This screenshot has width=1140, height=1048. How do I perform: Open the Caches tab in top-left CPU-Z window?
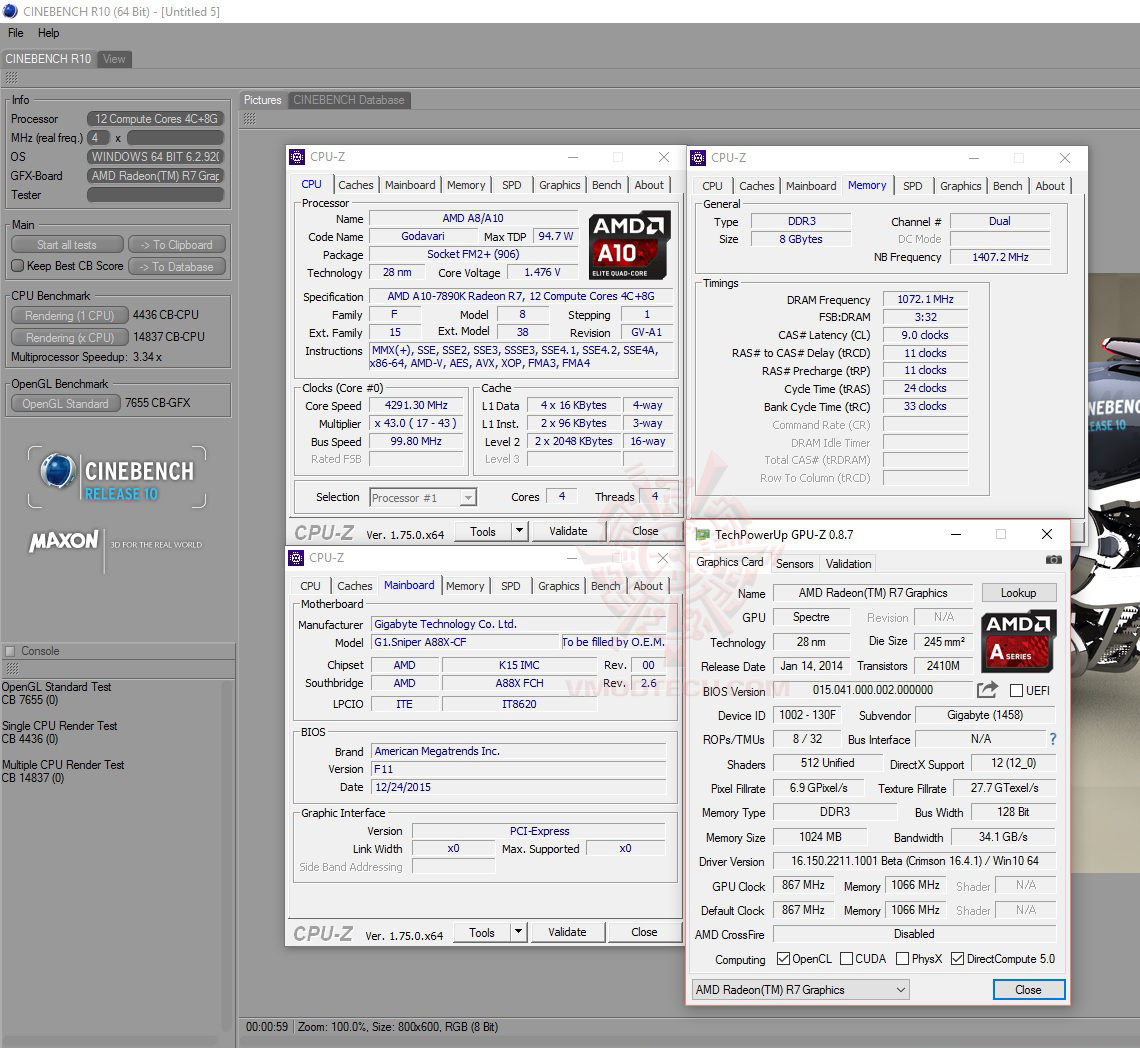tap(356, 185)
